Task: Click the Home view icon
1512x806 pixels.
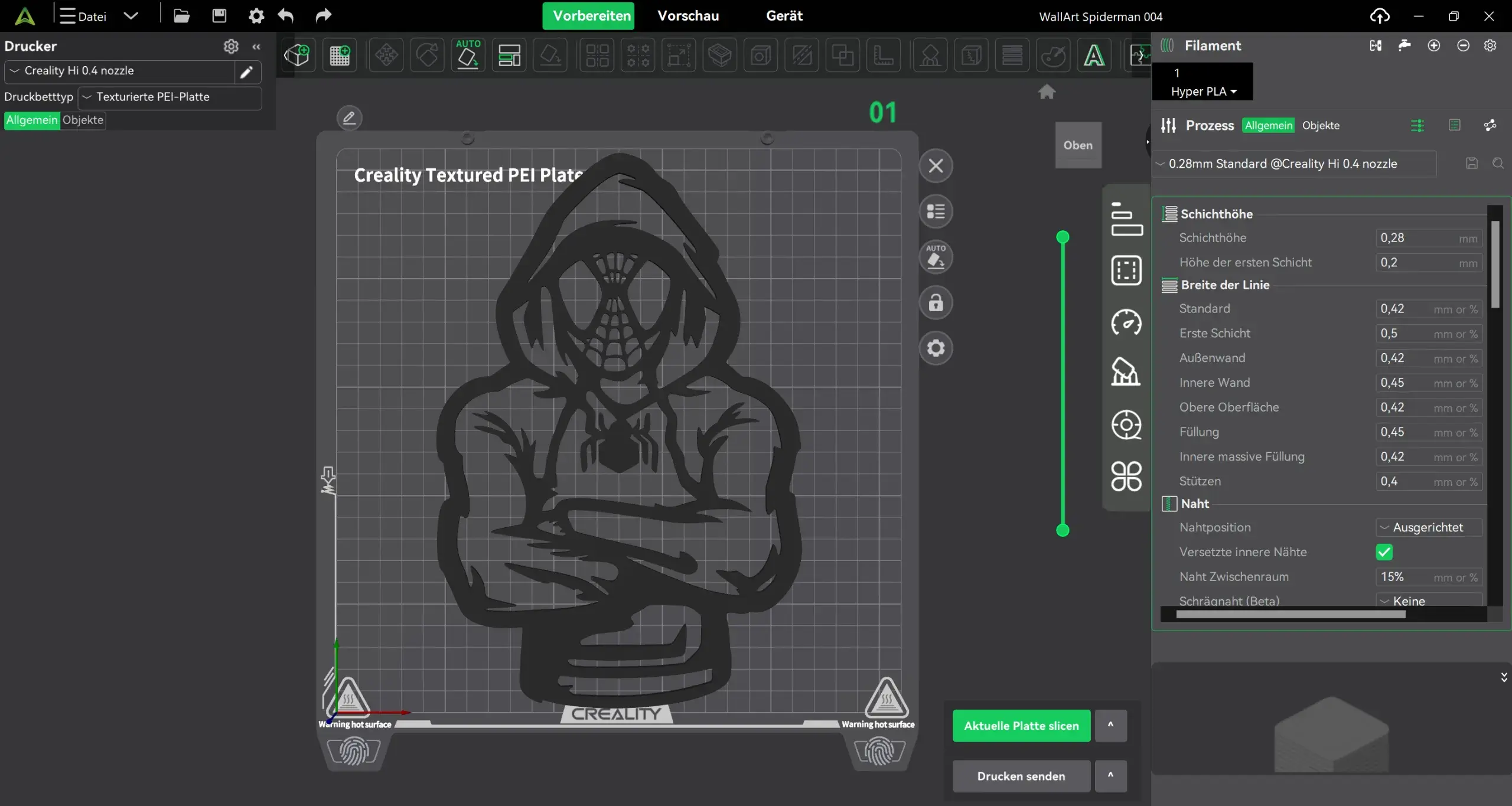Action: point(1047,92)
